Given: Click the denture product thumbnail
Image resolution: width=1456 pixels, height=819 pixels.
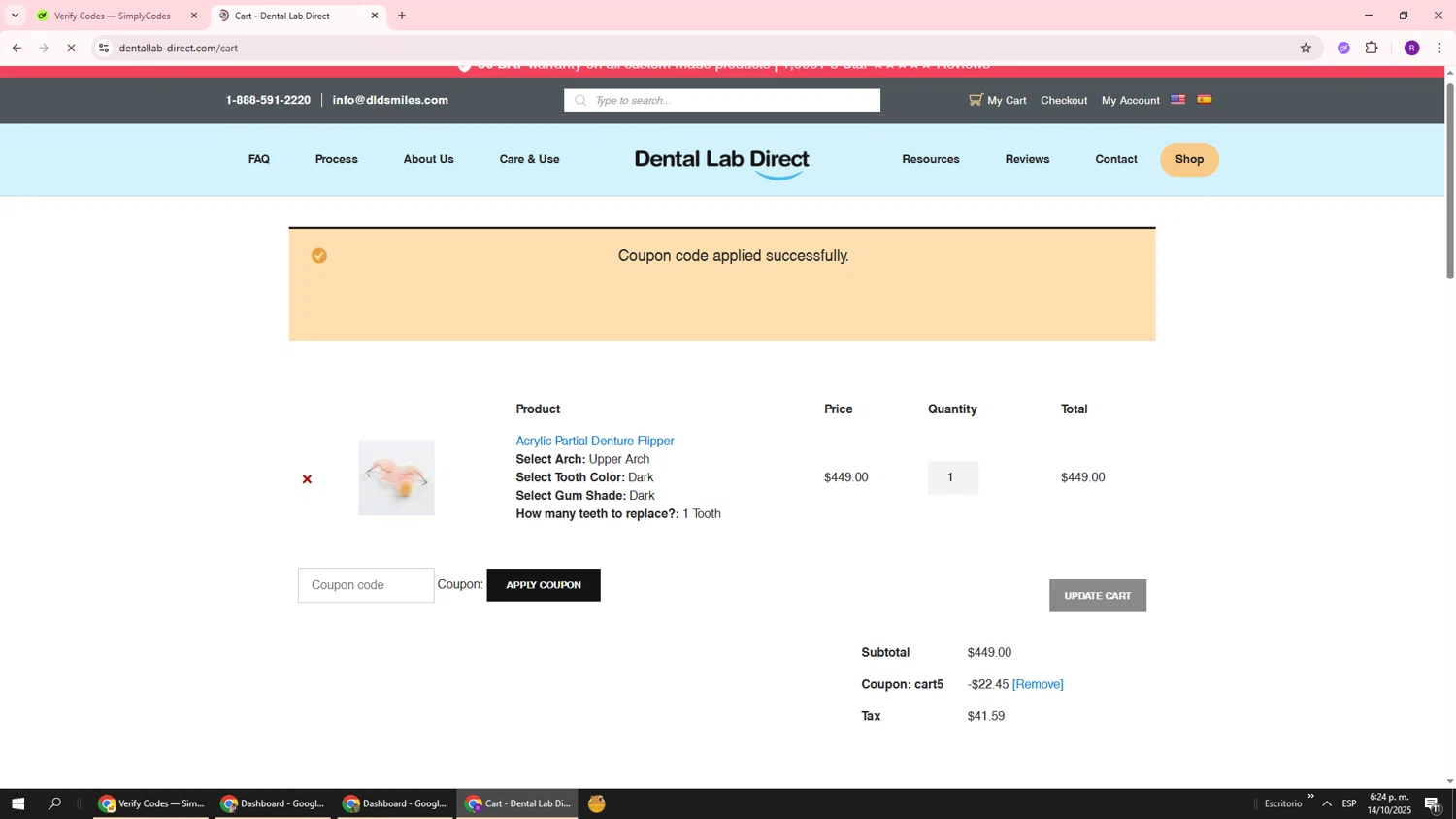Looking at the screenshot, I should click(396, 477).
